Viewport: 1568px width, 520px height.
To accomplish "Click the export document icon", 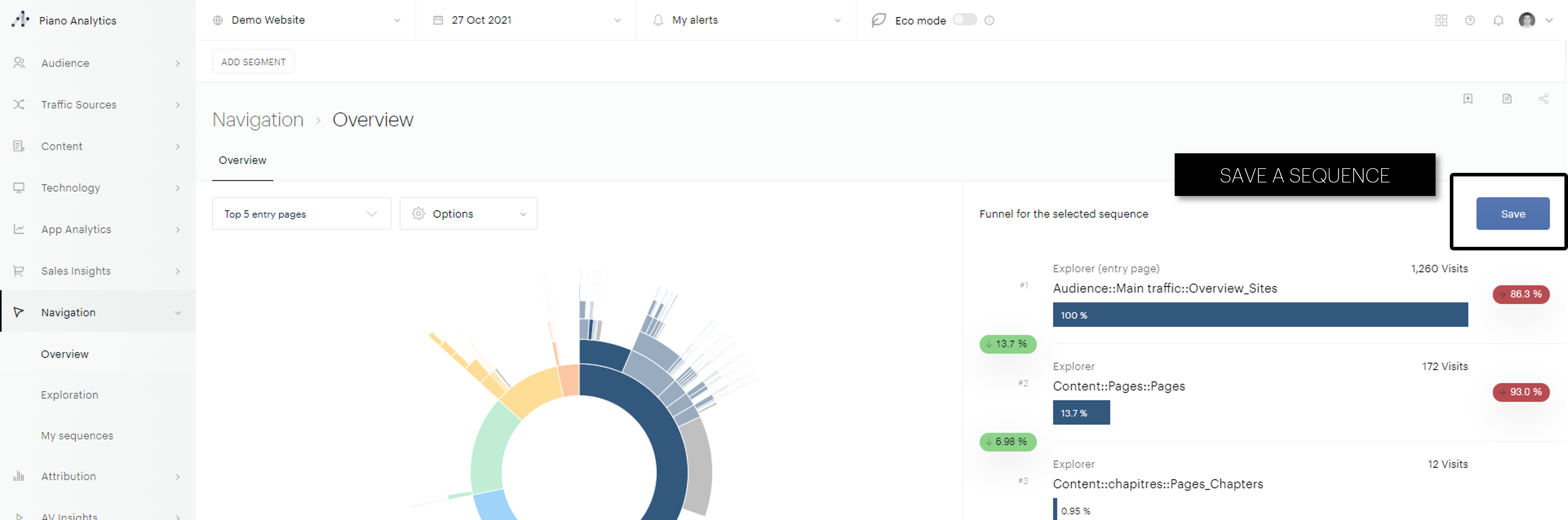I will pyautogui.click(x=1506, y=99).
